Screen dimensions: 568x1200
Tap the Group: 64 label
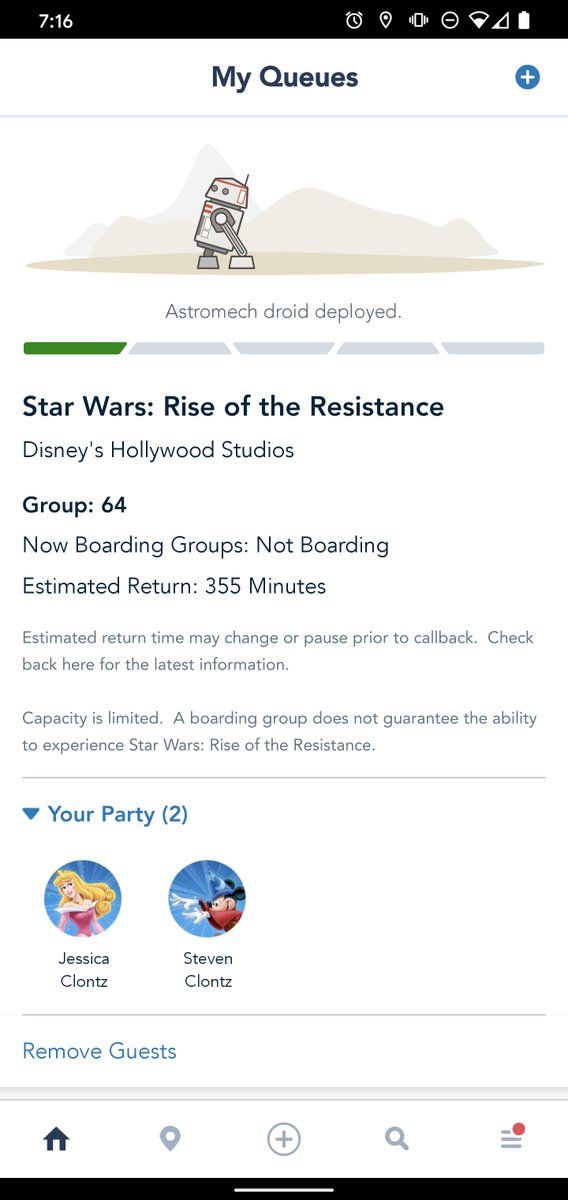(74, 505)
